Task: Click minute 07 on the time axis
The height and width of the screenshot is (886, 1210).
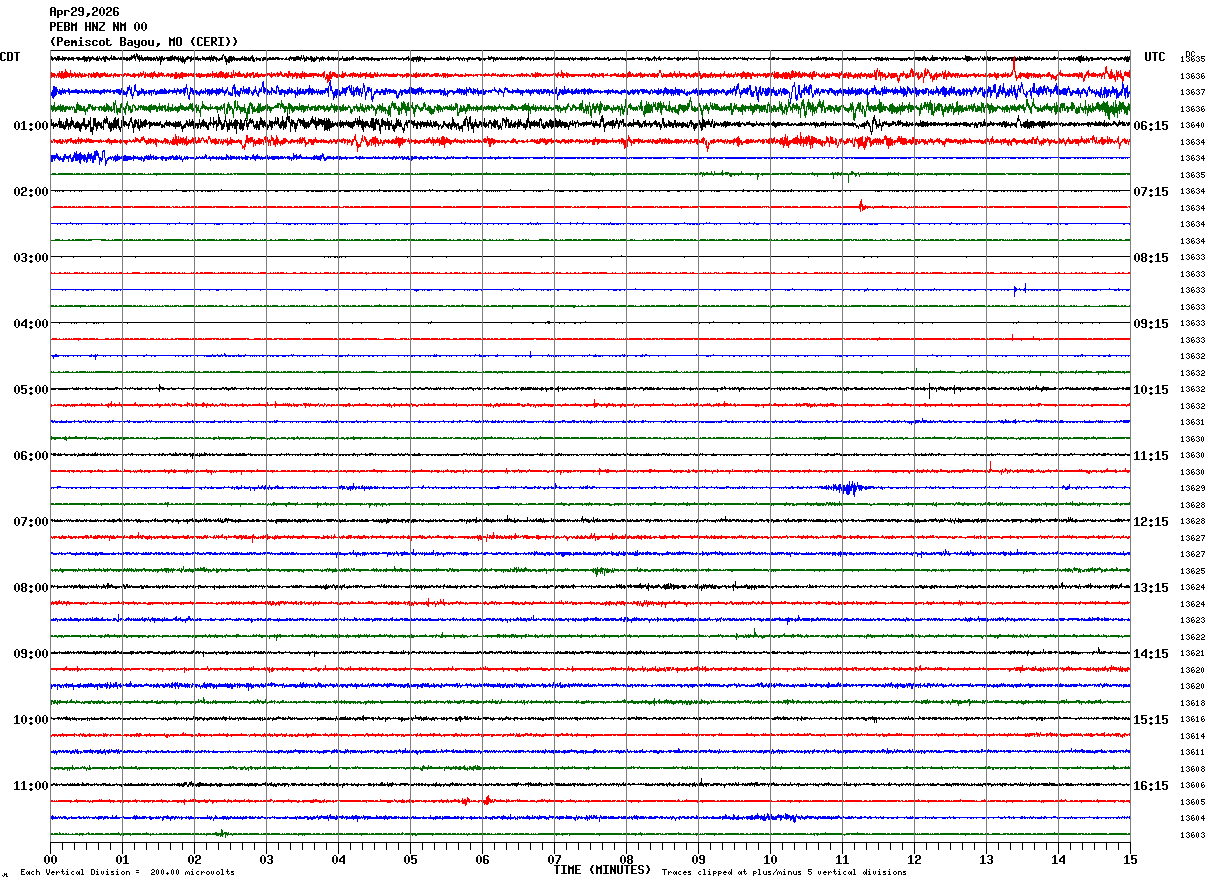Action: (554, 859)
